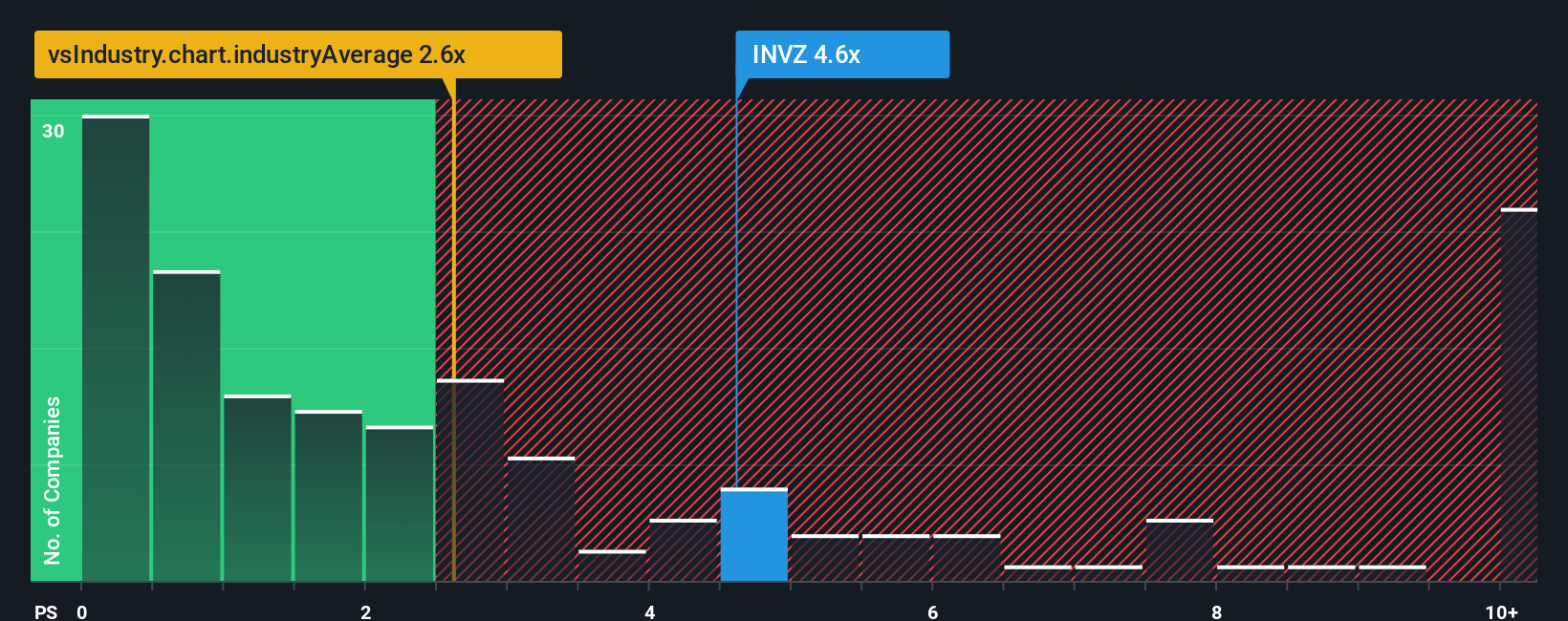1568x621 pixels.
Task: Click the second bar, PS 0.5 to 1
Action: [186, 426]
